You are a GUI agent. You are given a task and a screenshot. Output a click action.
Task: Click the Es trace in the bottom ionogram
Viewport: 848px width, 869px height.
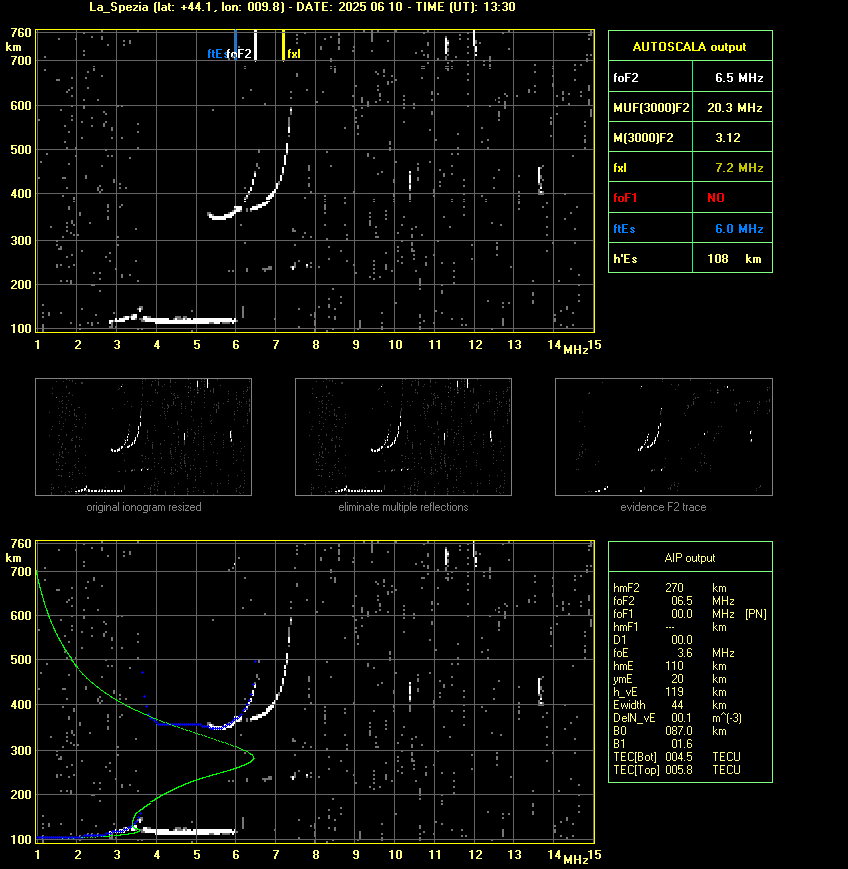pos(188,831)
